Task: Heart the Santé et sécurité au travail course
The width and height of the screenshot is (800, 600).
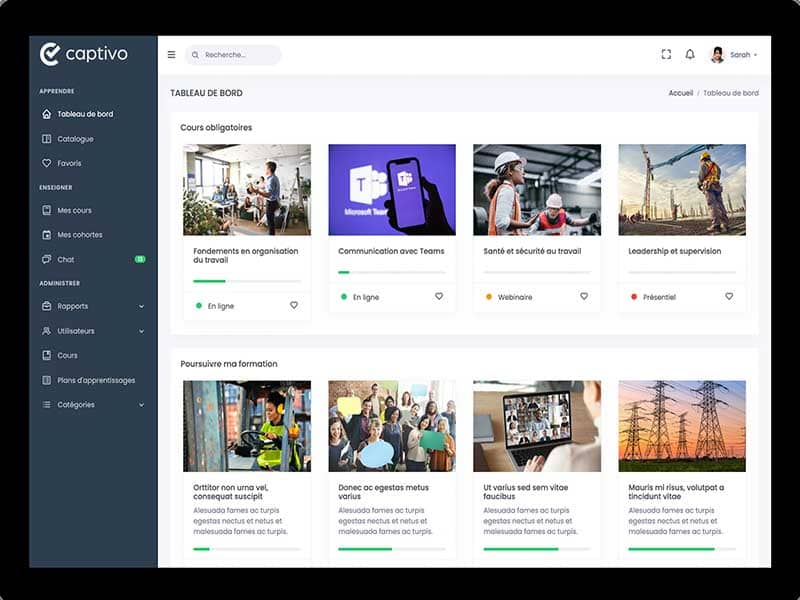Action: pos(584,296)
